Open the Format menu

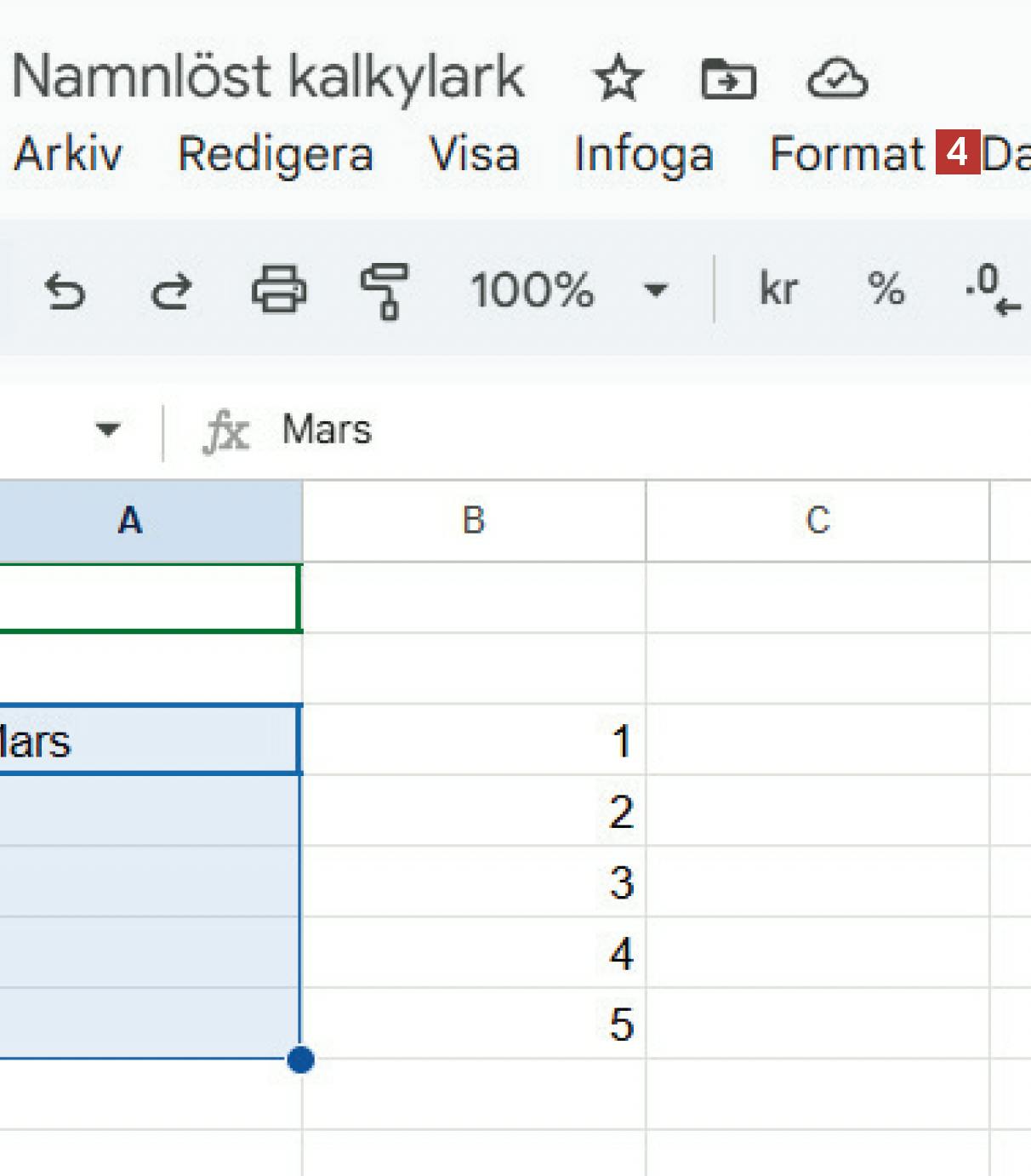[x=846, y=155]
